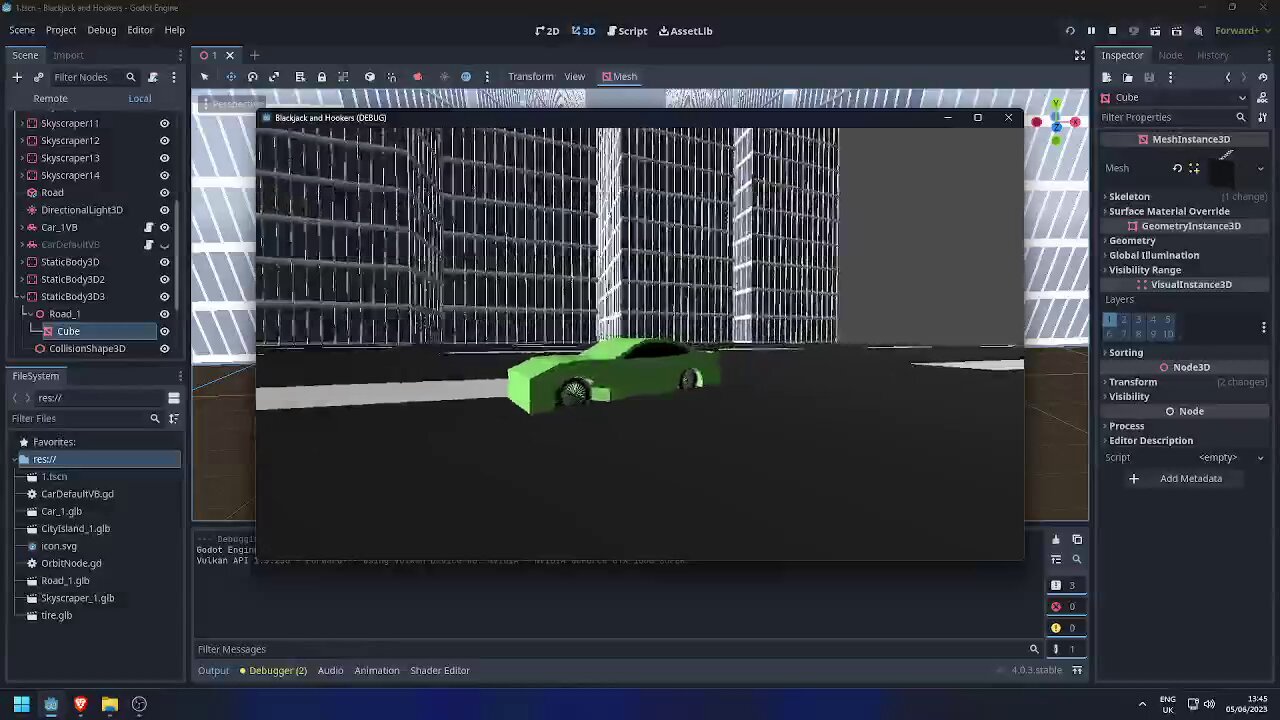The width and height of the screenshot is (1280, 720).
Task: Click the instantiate child scene link icon
Action: point(38,77)
